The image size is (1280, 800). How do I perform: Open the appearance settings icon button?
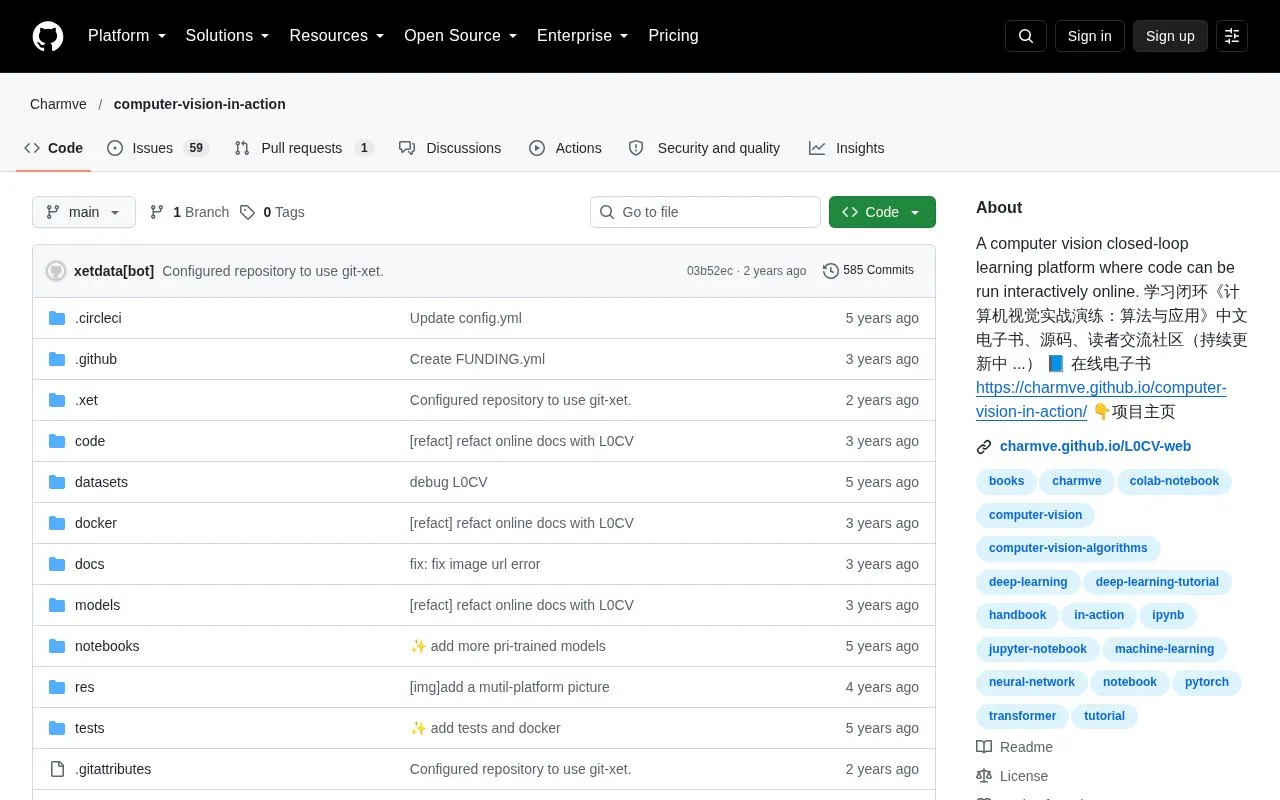1232,36
